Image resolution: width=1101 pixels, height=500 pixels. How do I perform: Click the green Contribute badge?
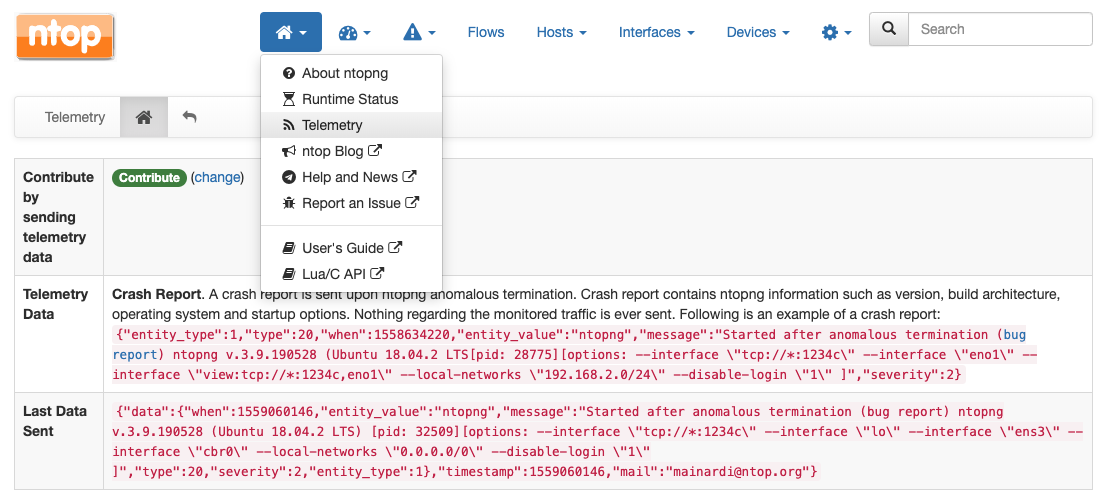(x=149, y=178)
